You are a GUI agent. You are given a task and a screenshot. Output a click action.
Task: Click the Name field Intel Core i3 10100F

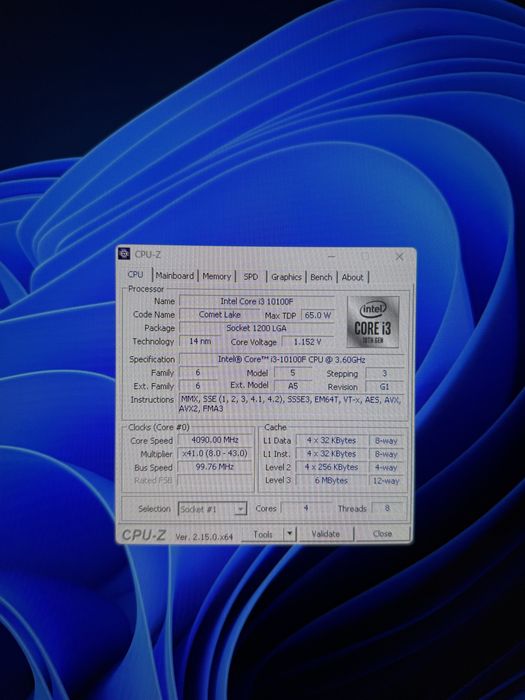[x=257, y=301]
